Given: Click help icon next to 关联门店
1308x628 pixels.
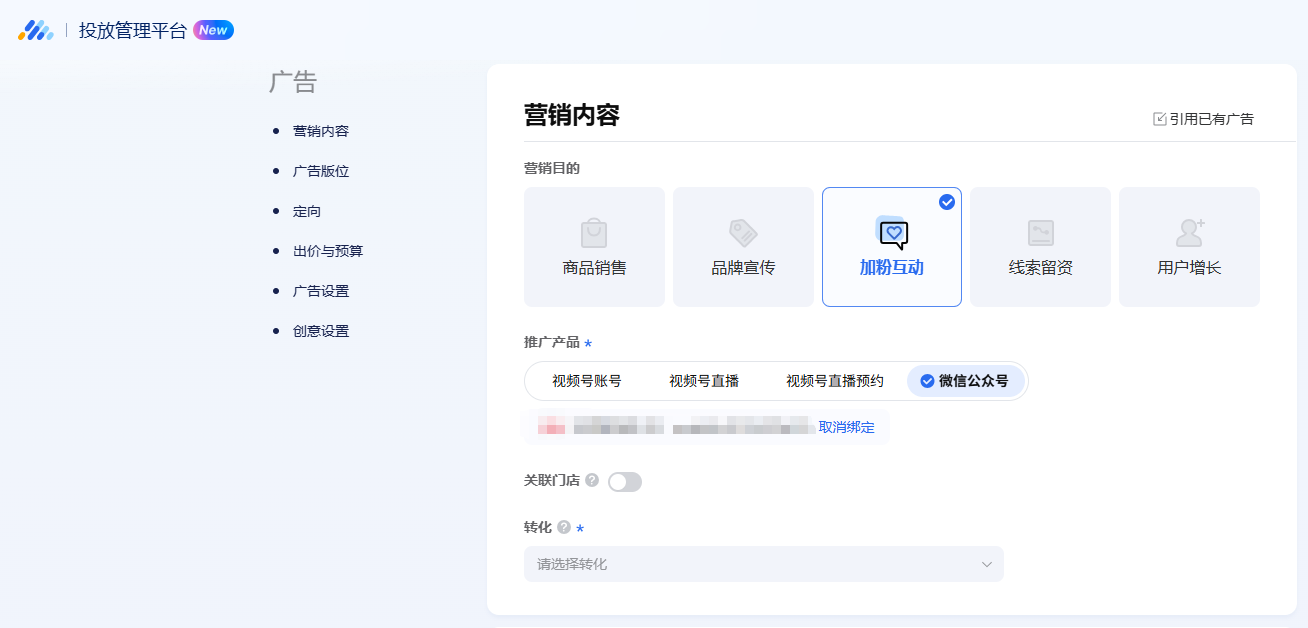Looking at the screenshot, I should pos(592,481).
